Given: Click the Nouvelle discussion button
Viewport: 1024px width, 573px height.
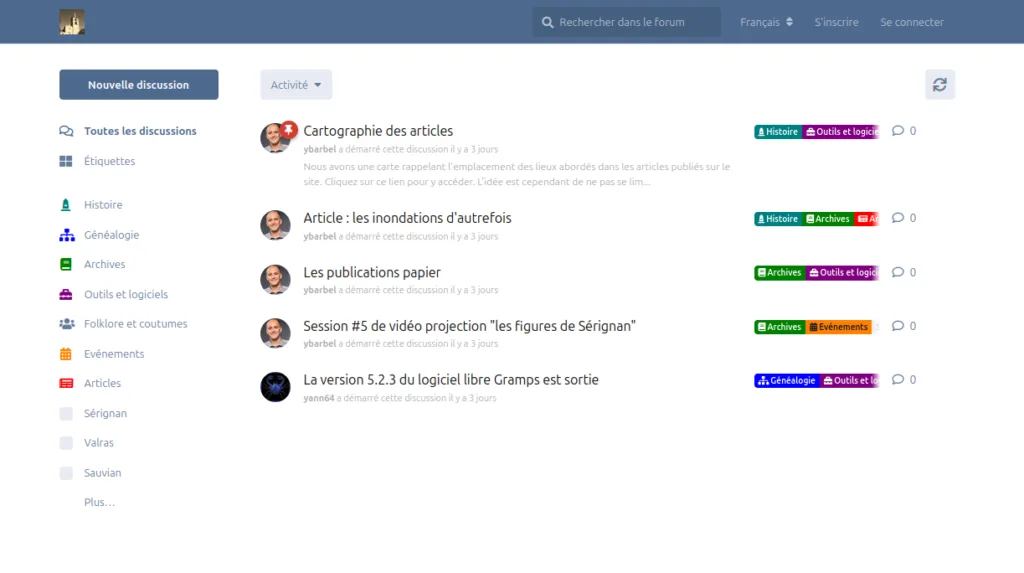Looking at the screenshot, I should [139, 85].
